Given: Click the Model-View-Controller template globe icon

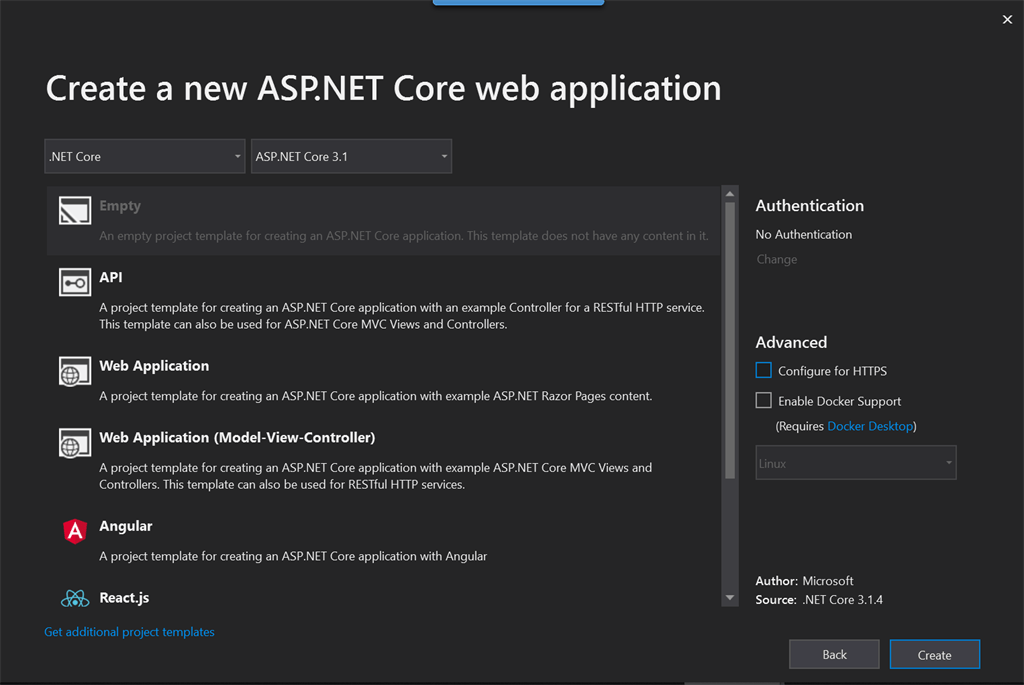Looking at the screenshot, I should click(x=74, y=443).
